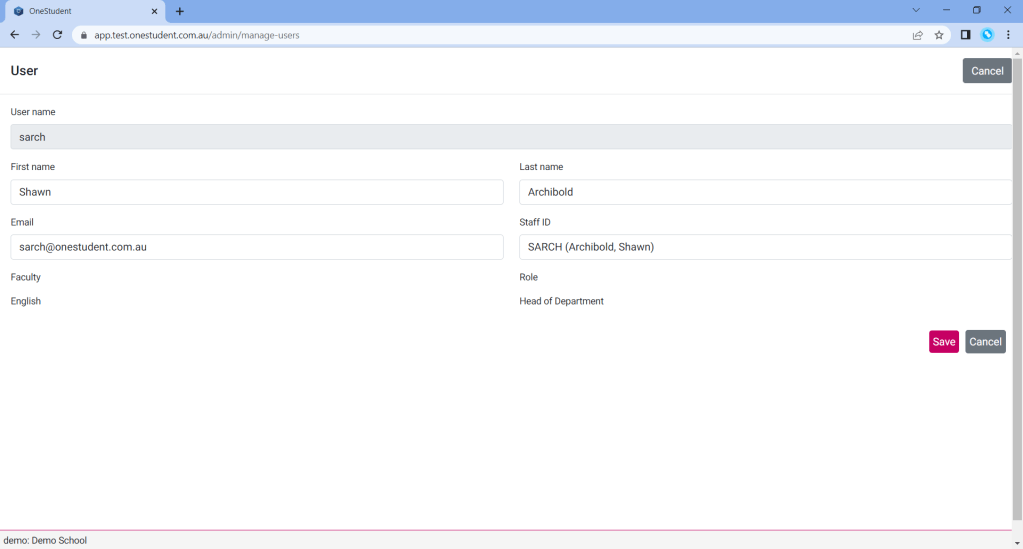
Task: Click the top-right Cancel button
Action: (x=986, y=71)
